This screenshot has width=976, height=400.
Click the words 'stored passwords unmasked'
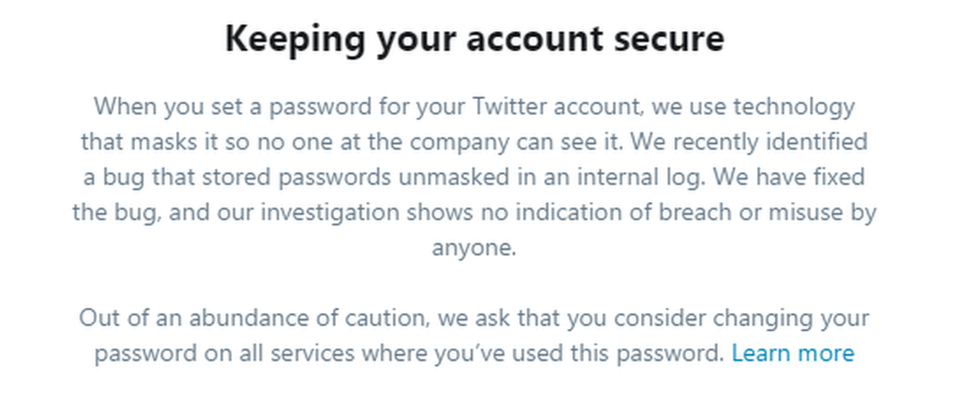(350, 178)
